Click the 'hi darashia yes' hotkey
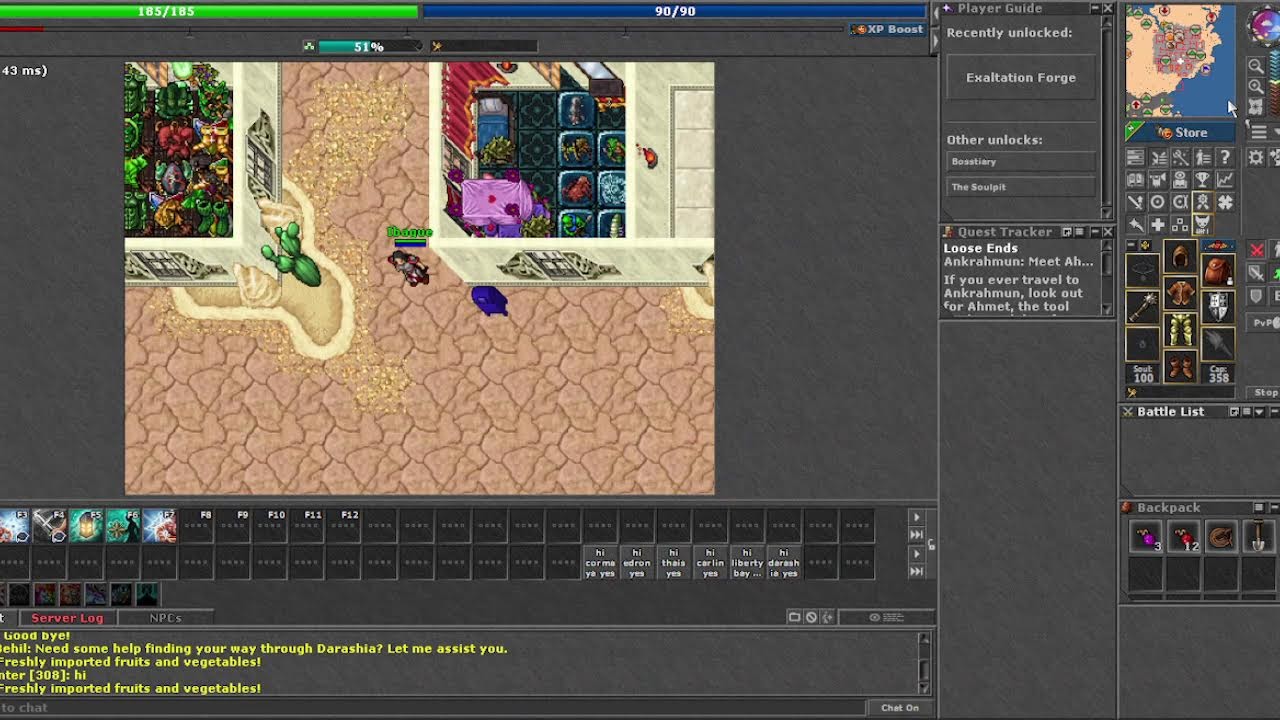The height and width of the screenshot is (720, 1280). pos(783,563)
